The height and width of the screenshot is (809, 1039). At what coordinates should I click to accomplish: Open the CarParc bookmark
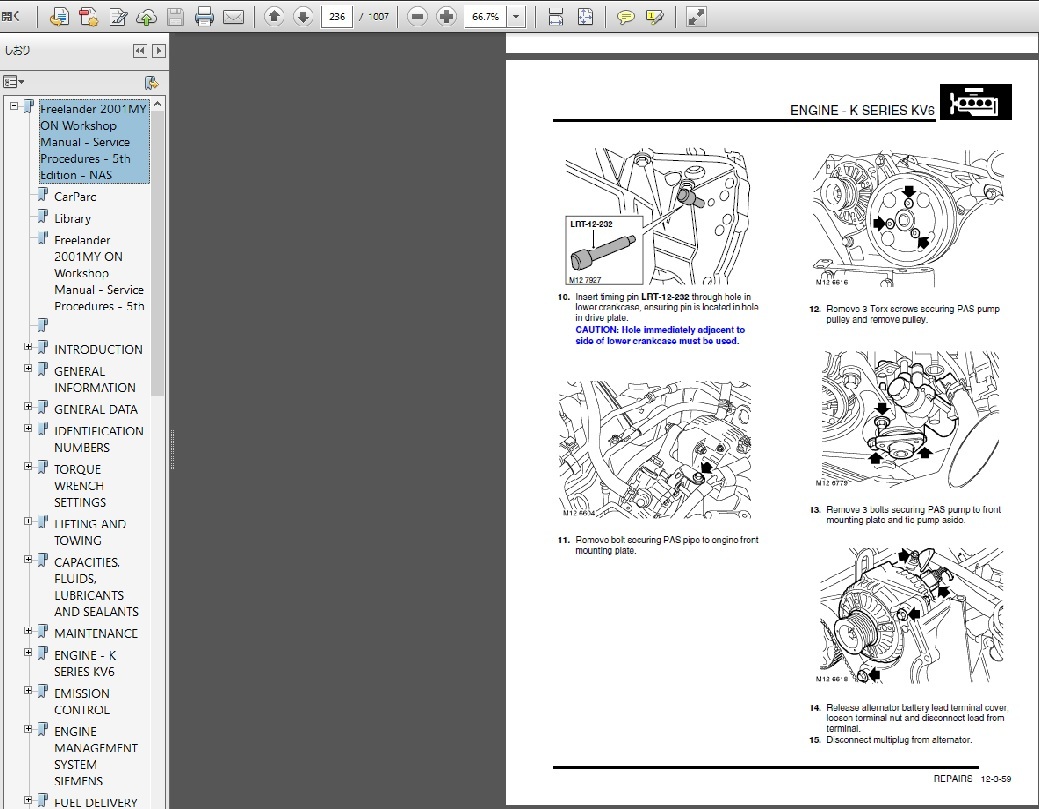75,197
